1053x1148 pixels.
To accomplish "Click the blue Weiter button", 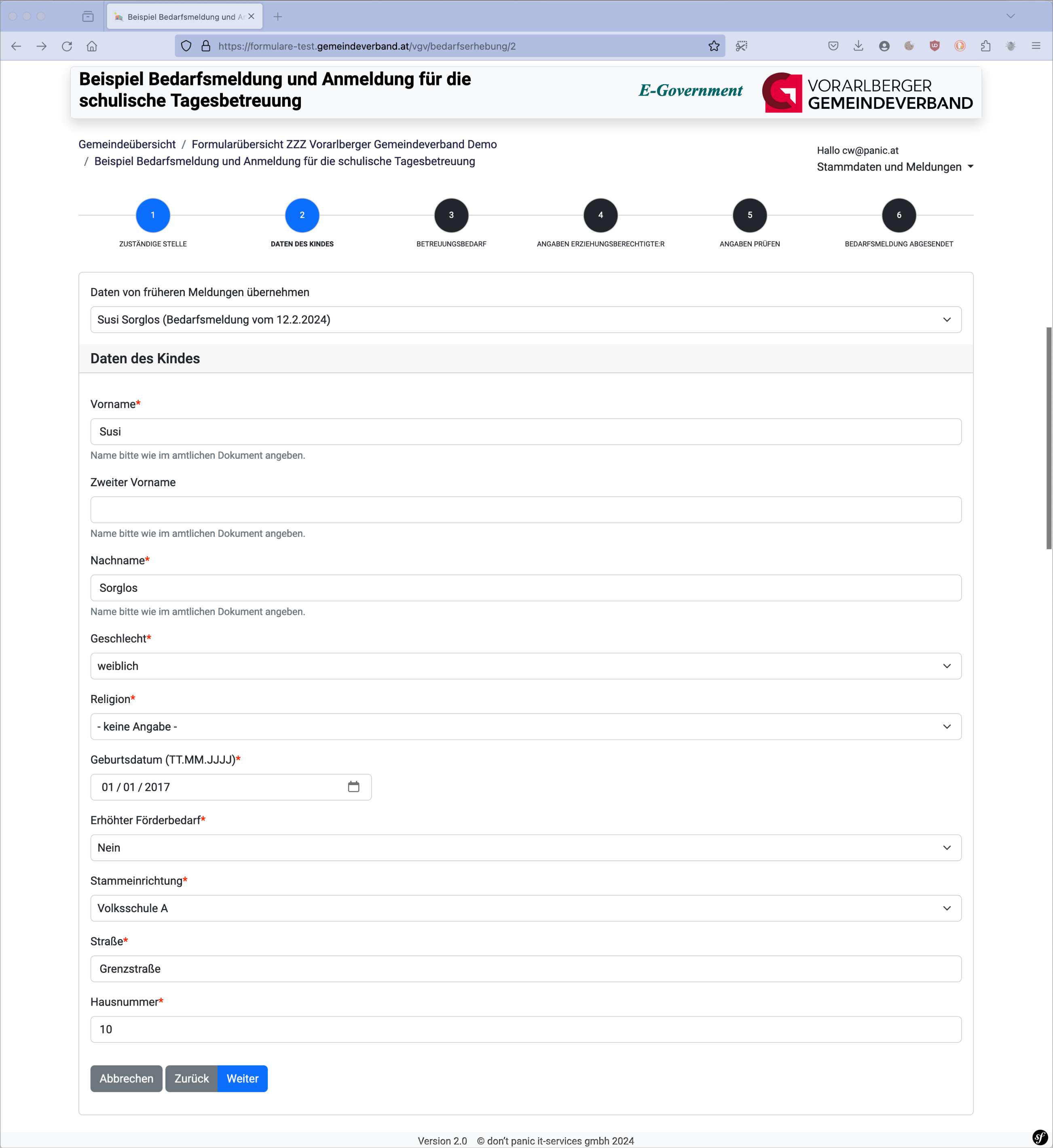I will pyautogui.click(x=242, y=1078).
